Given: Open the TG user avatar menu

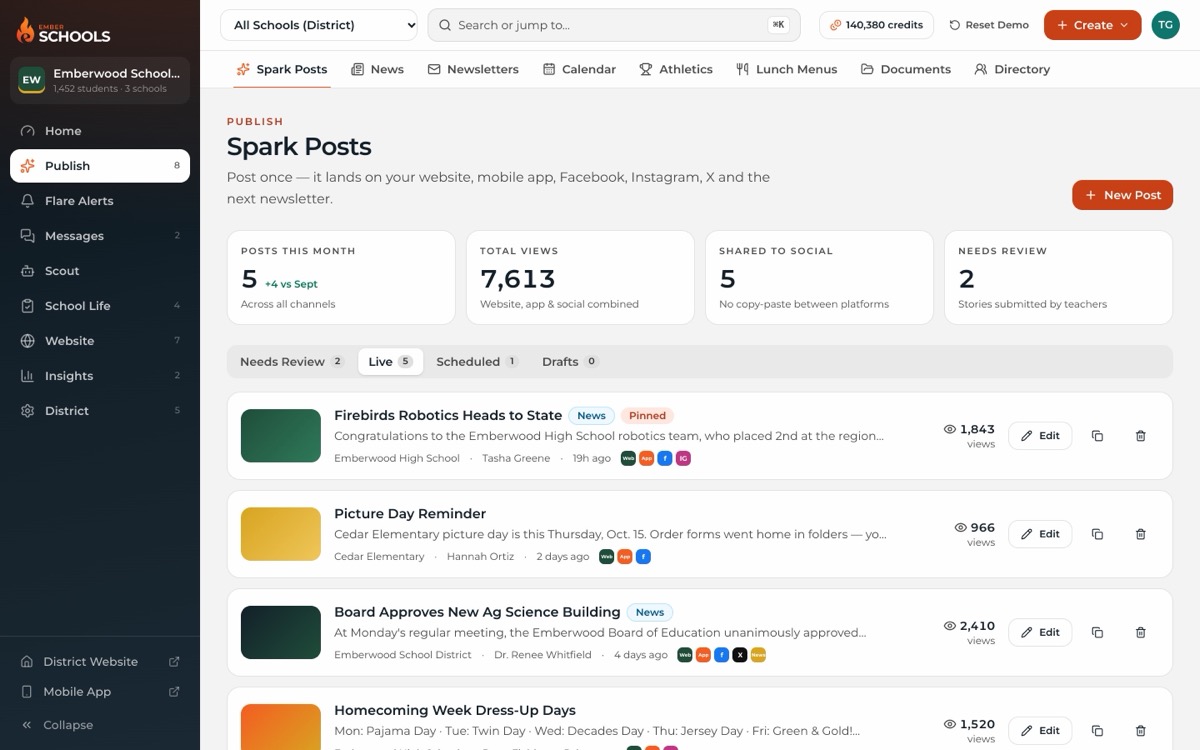Looking at the screenshot, I should click(1165, 25).
